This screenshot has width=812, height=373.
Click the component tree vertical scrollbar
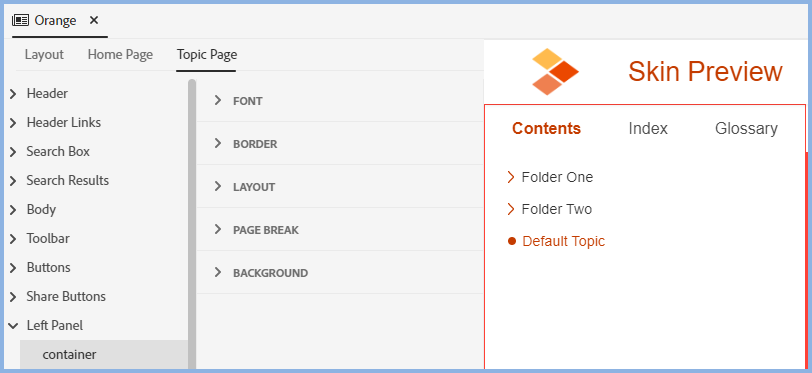(192, 224)
